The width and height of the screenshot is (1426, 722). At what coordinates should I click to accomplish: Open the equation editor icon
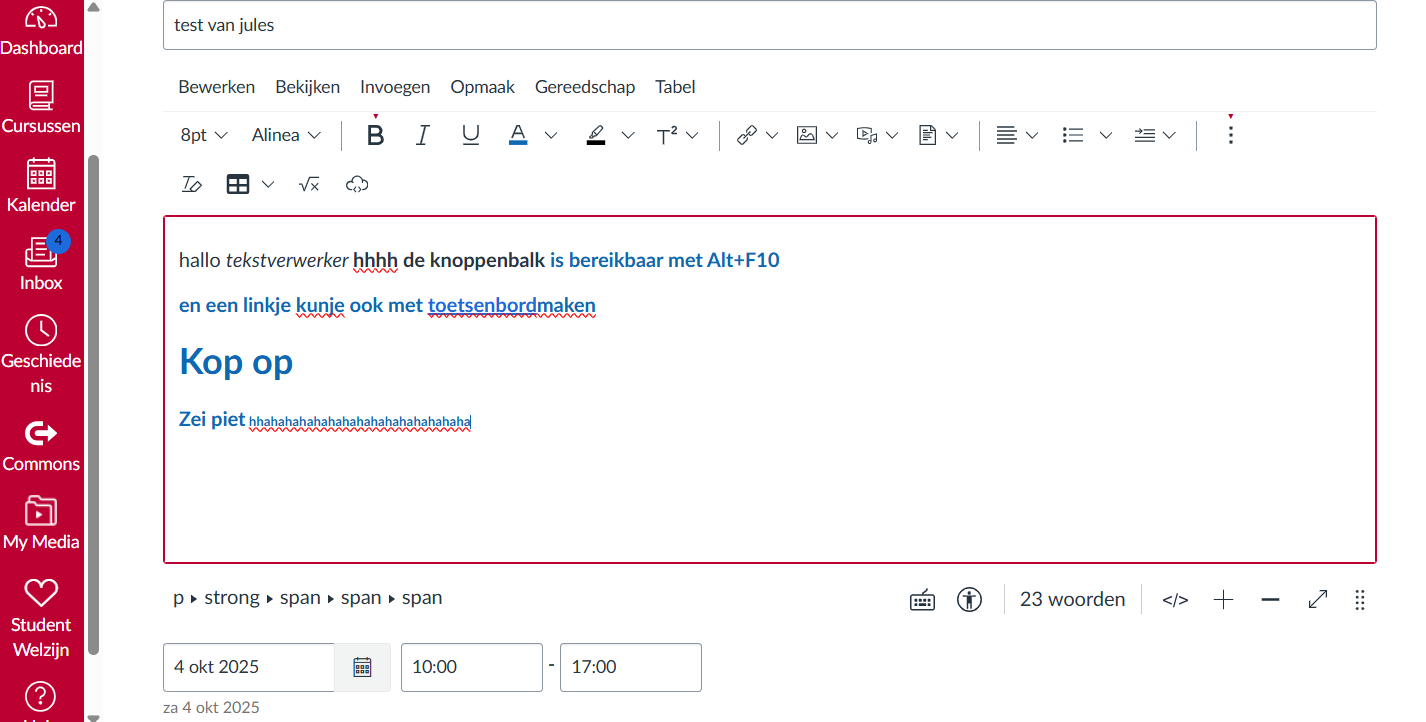click(309, 184)
